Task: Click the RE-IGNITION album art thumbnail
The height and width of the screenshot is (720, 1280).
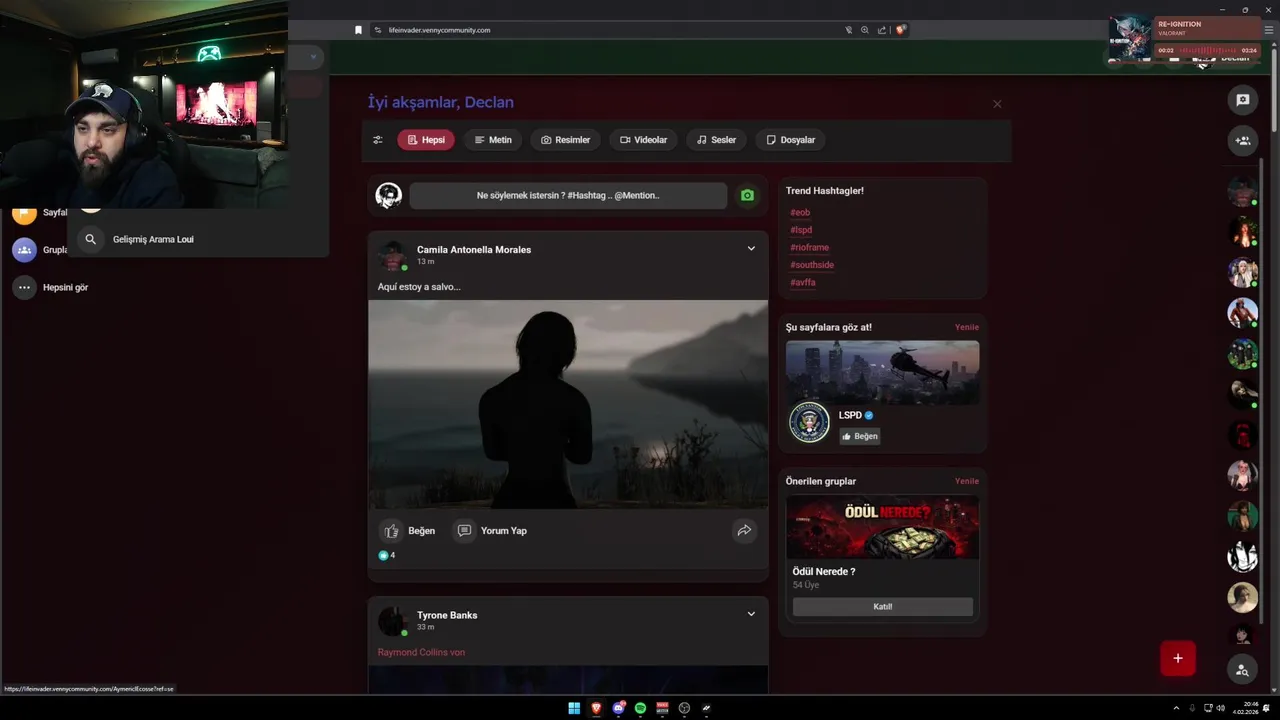Action: [x=1130, y=39]
